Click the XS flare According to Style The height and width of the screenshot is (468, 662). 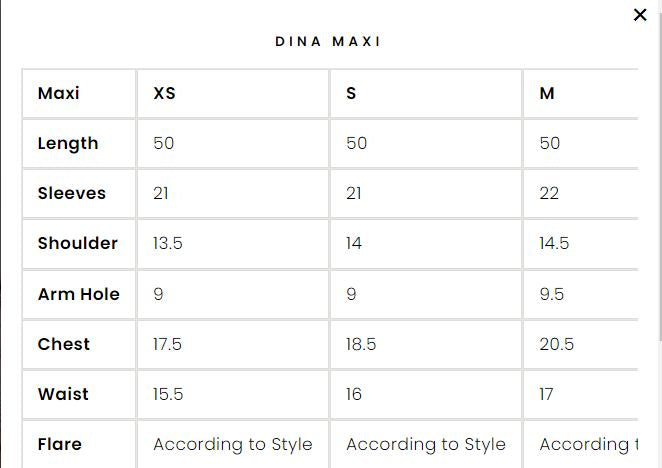[233, 444]
